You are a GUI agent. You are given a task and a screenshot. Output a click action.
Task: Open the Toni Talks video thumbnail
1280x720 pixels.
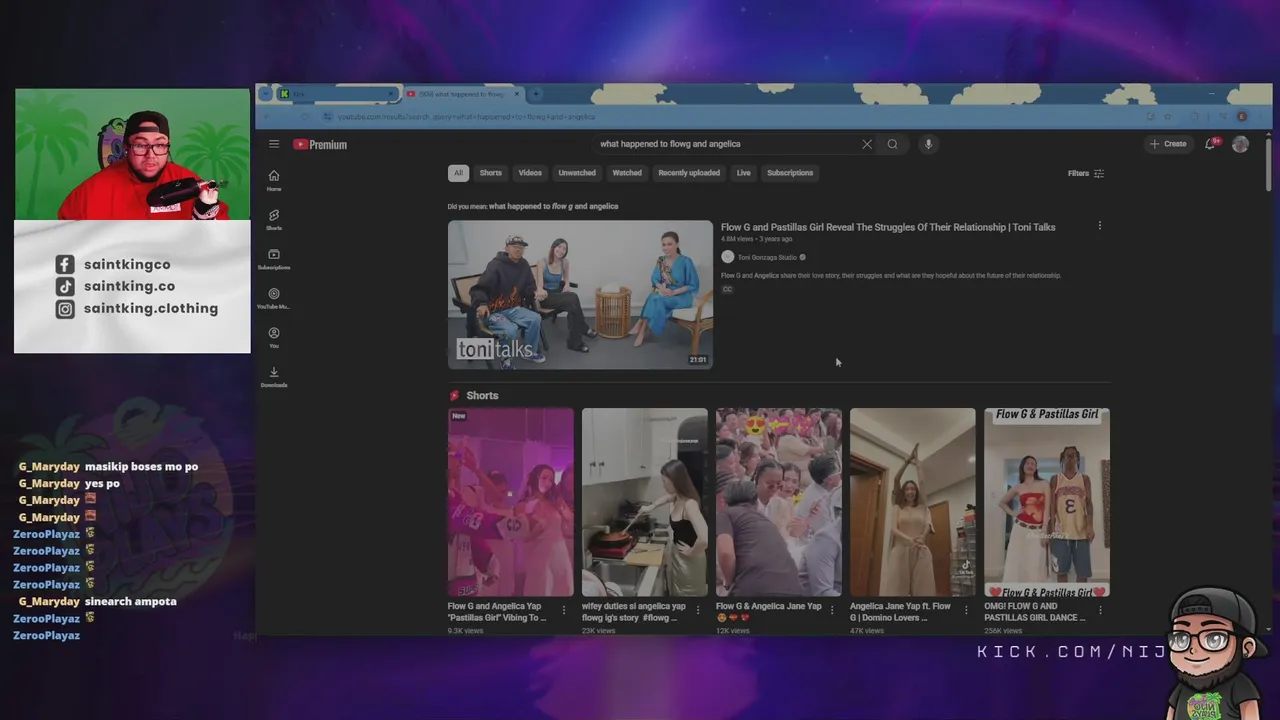coord(580,294)
